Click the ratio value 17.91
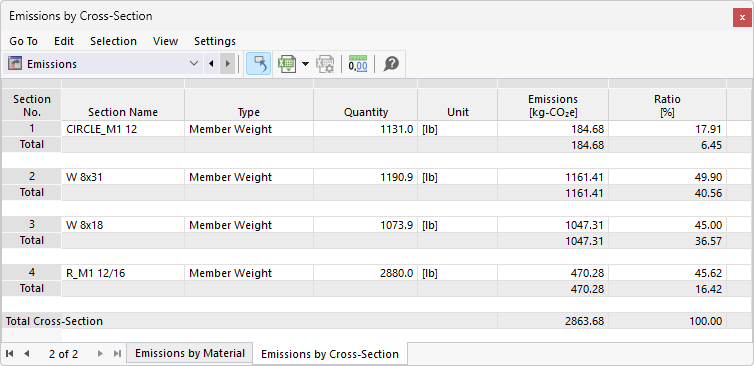 pos(667,129)
